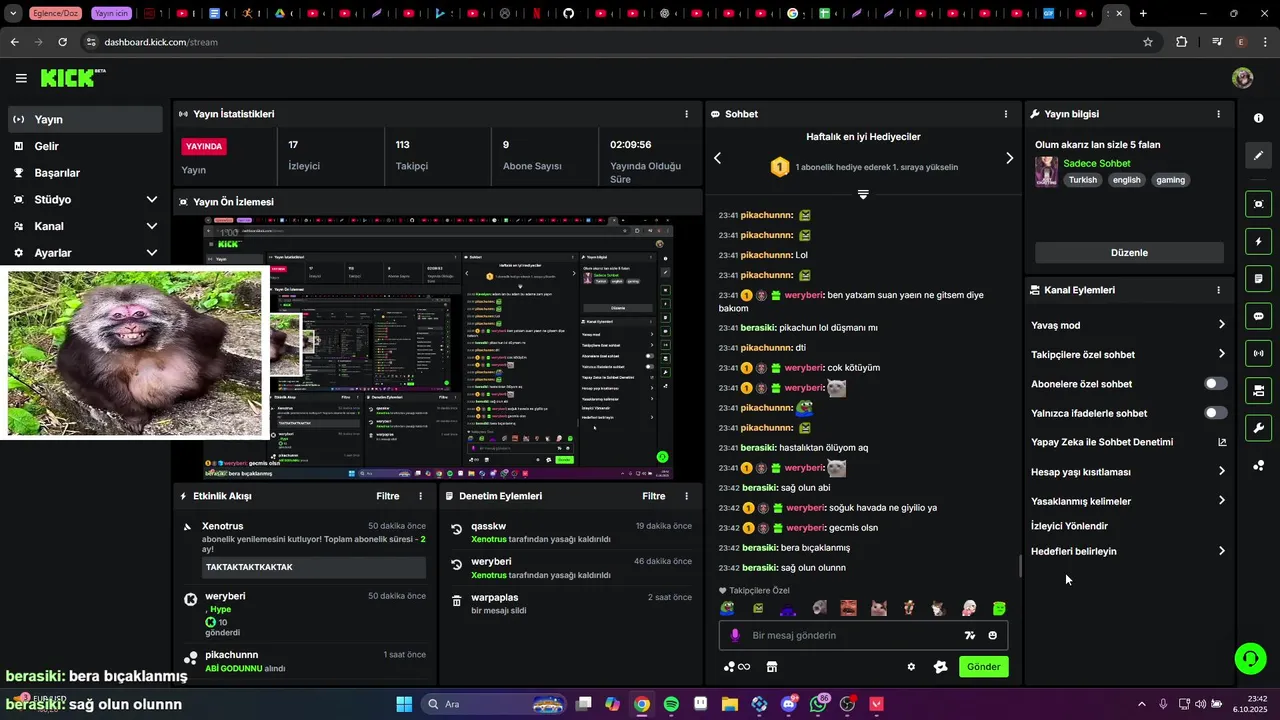
Task: Click the Sadece Sohbet category link
Action: pyautogui.click(x=1097, y=163)
